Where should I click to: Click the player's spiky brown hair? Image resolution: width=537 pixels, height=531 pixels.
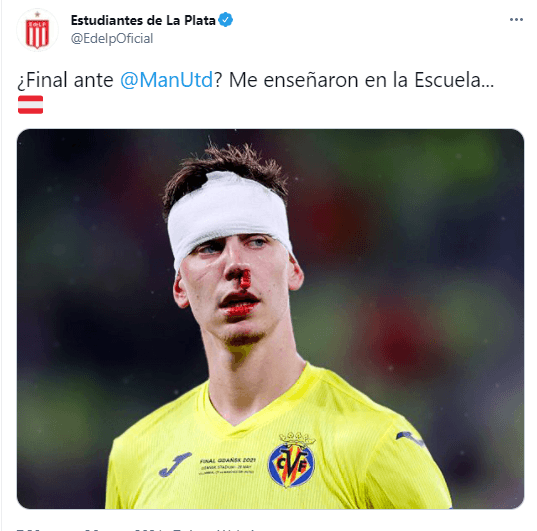point(225,171)
